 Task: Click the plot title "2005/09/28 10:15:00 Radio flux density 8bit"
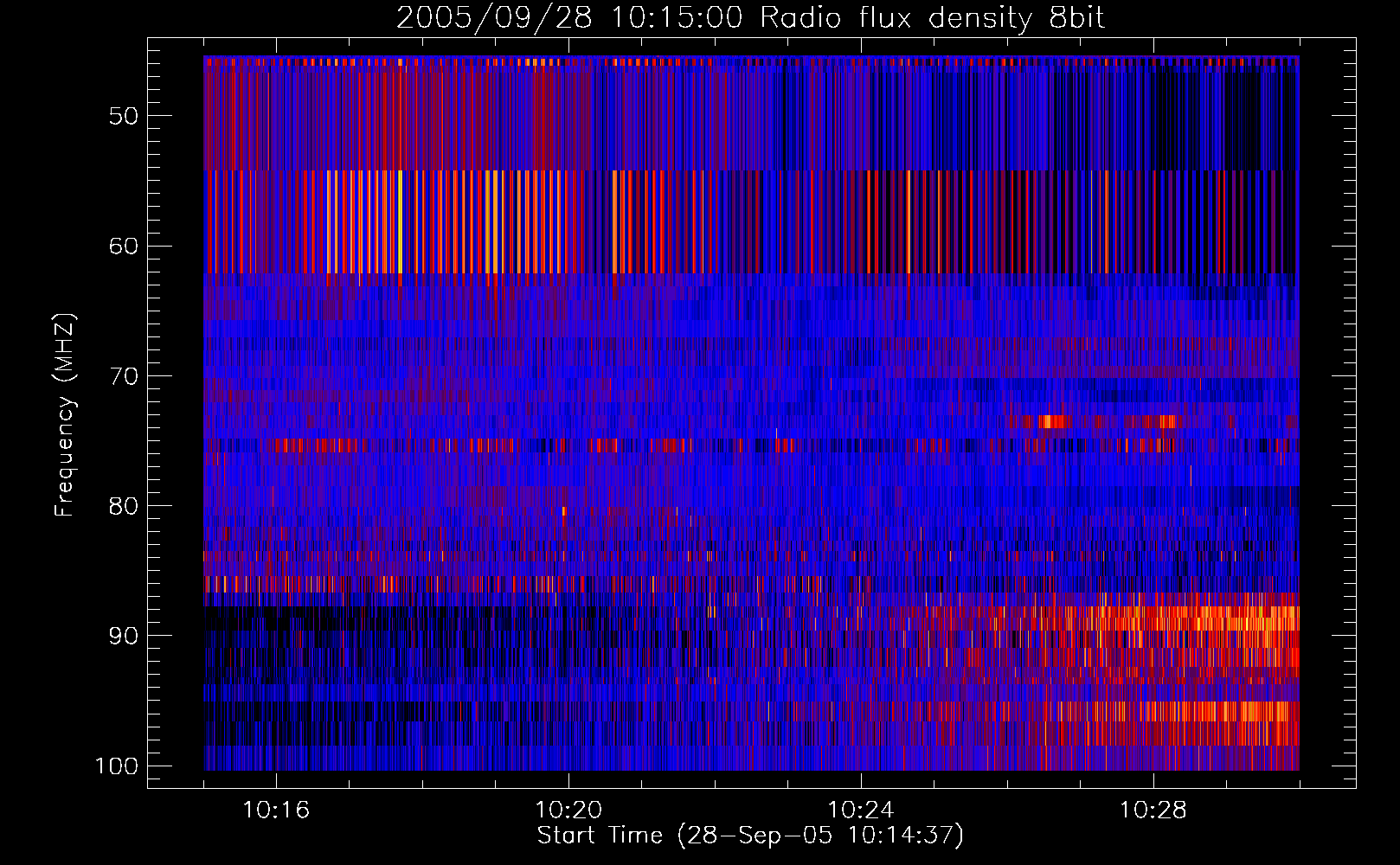pyautogui.click(x=750, y=17)
